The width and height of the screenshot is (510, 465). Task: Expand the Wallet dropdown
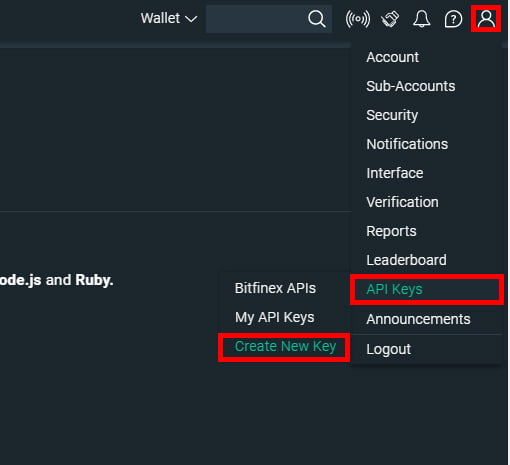click(169, 18)
